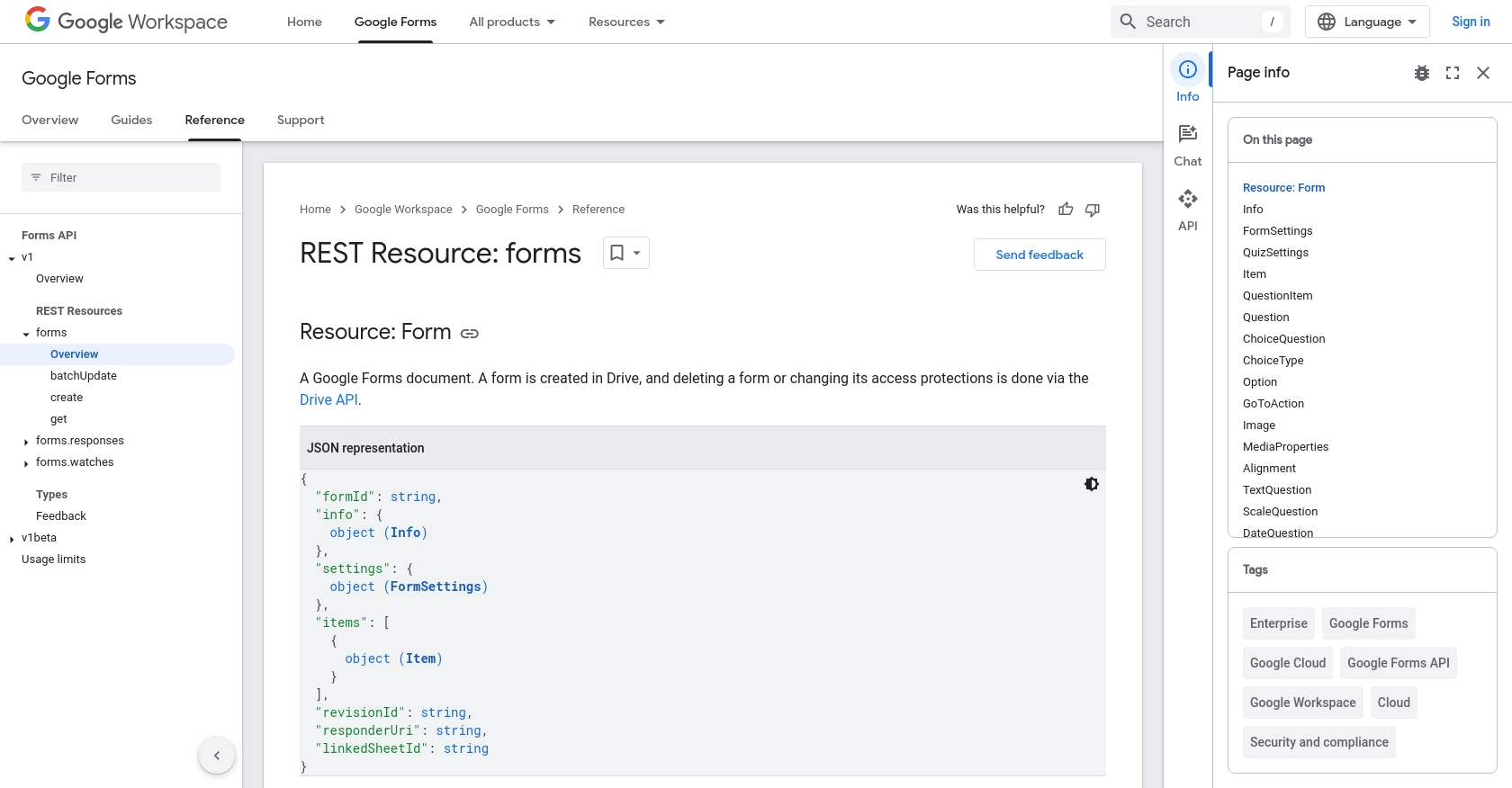The height and width of the screenshot is (788, 1512).
Task: Jump to ChoiceQuestion in On this page
Action: tap(1283, 339)
